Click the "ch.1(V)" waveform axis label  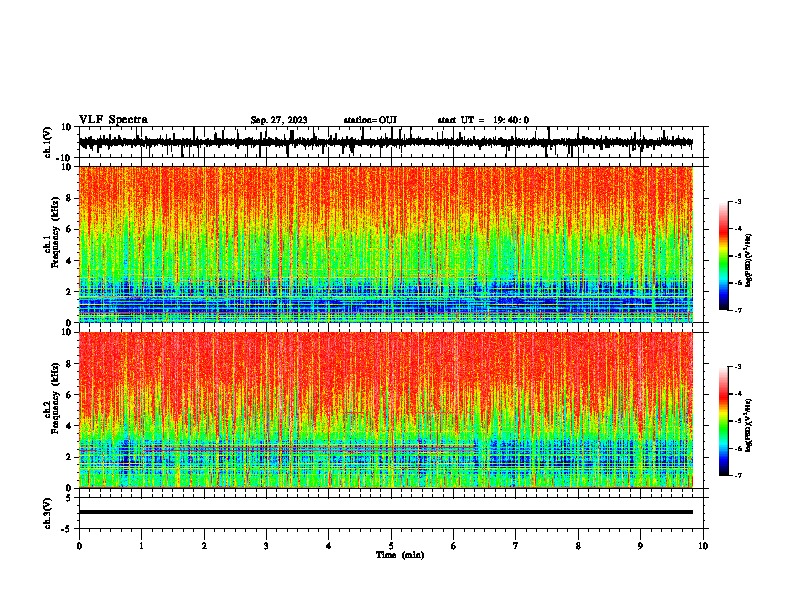[x=48, y=142]
